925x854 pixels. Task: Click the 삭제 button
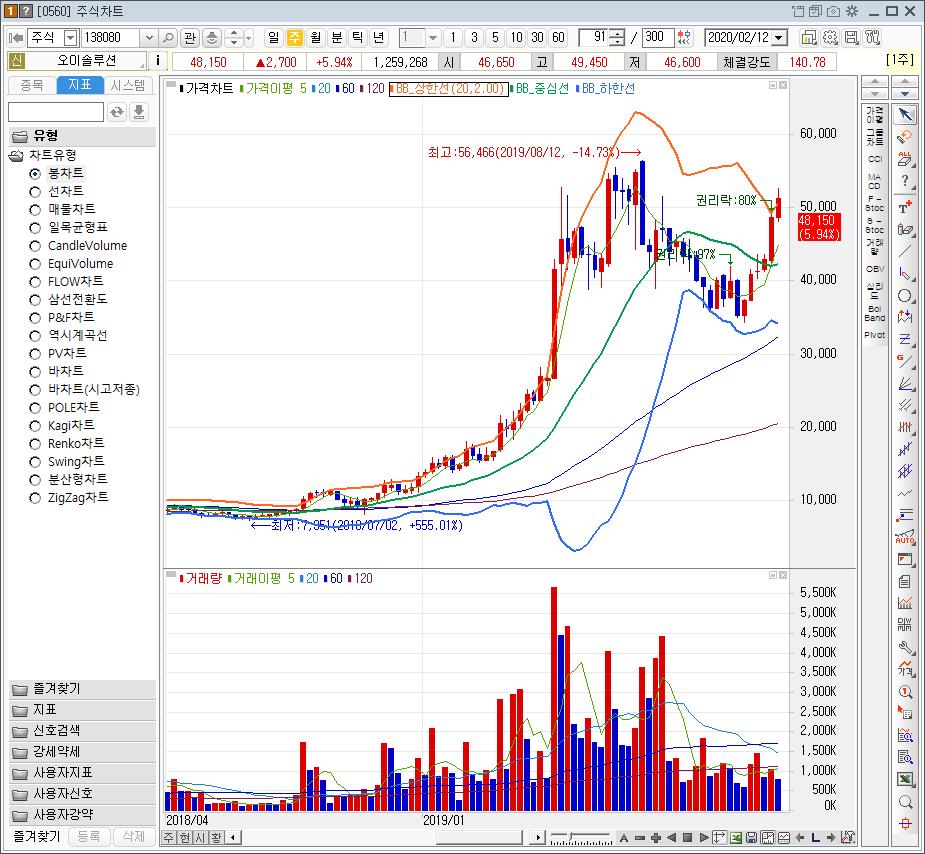[133, 836]
